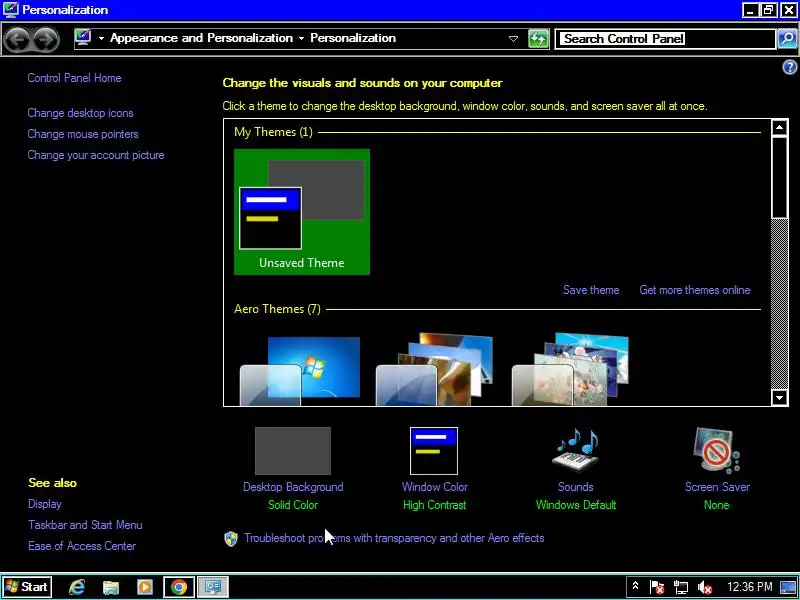Click the Screen Saver text label
The height and width of the screenshot is (600, 800).
(717, 487)
